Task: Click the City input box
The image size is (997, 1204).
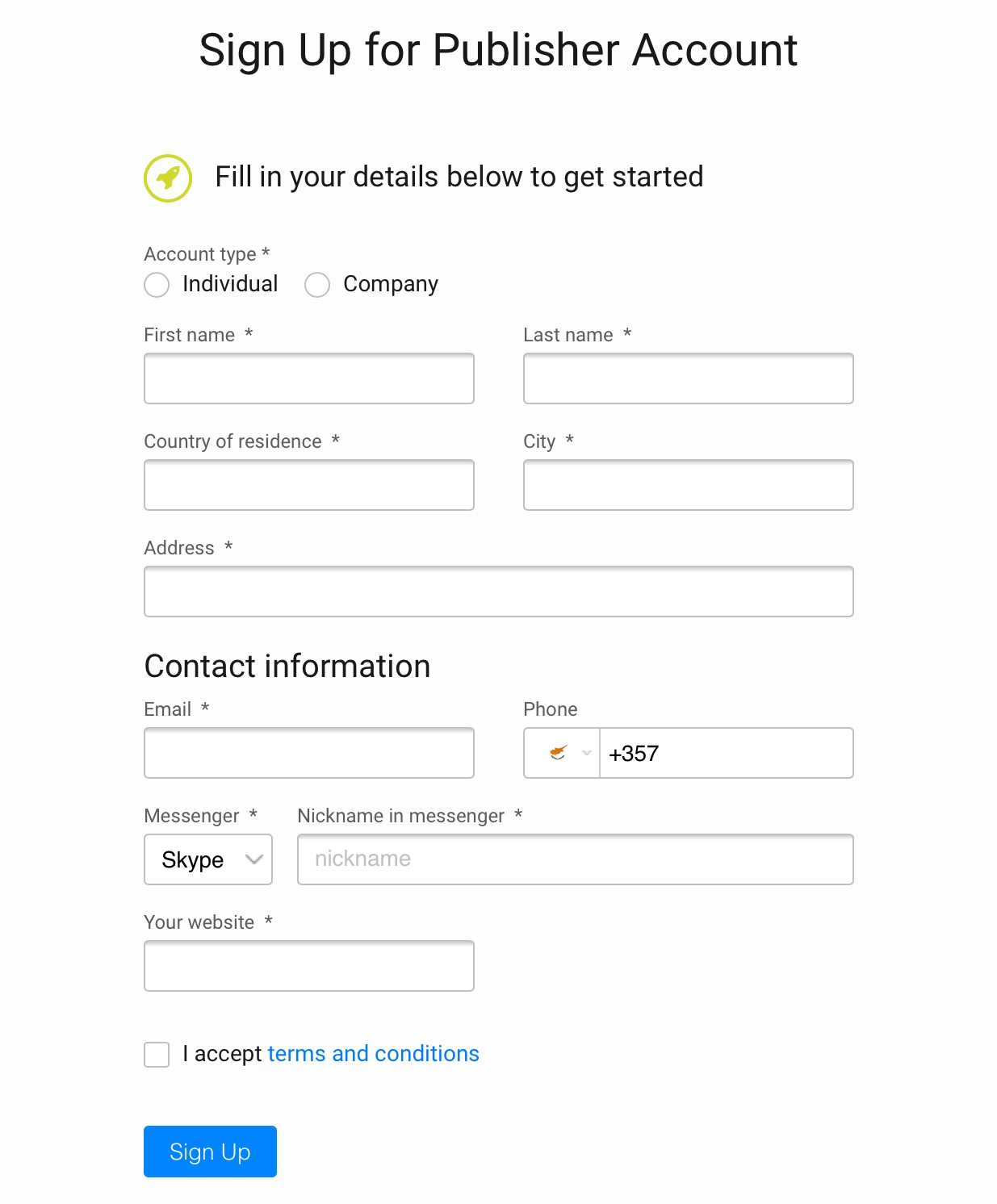Action: click(x=689, y=485)
